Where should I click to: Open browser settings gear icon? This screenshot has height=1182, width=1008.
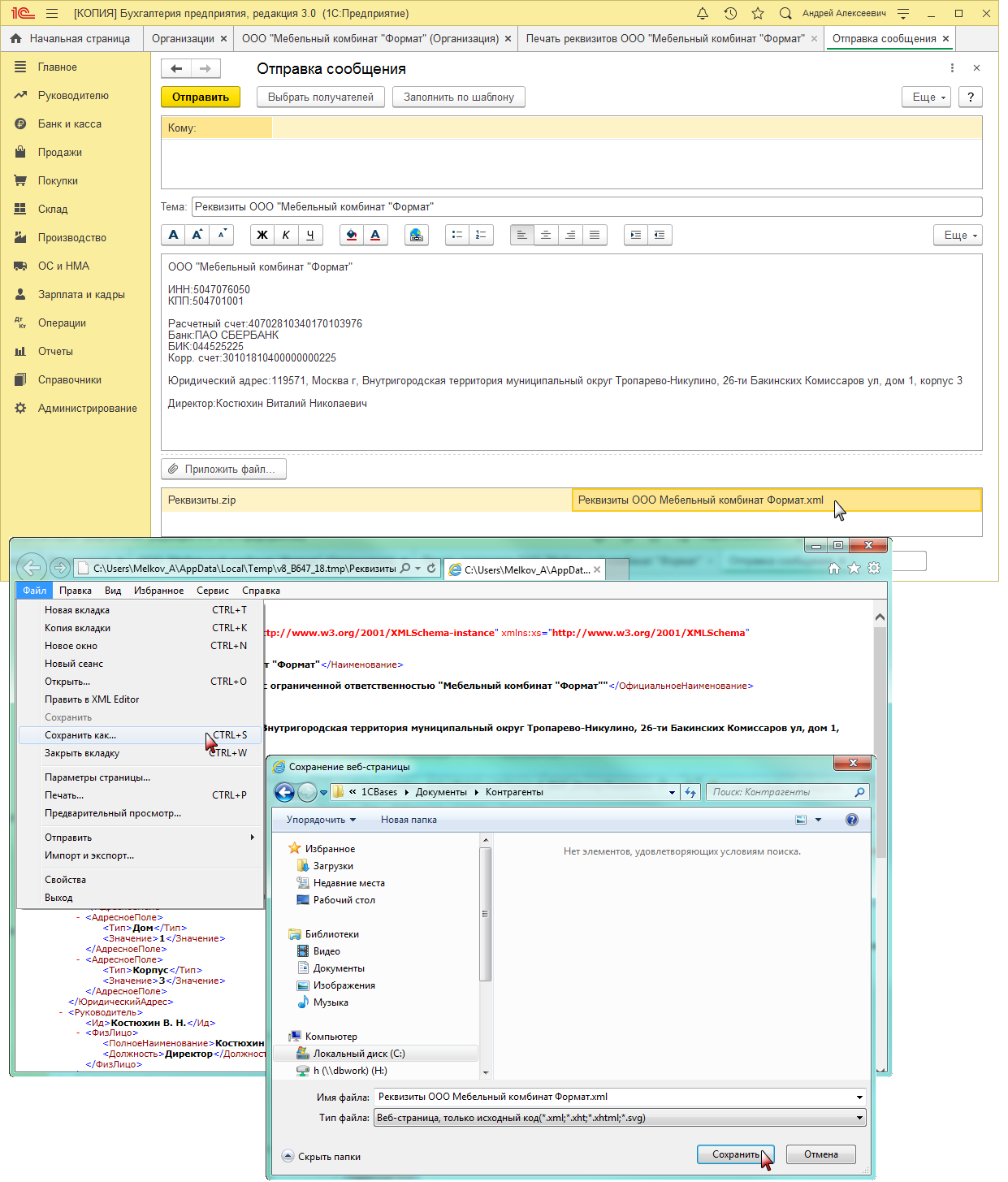pos(874,569)
